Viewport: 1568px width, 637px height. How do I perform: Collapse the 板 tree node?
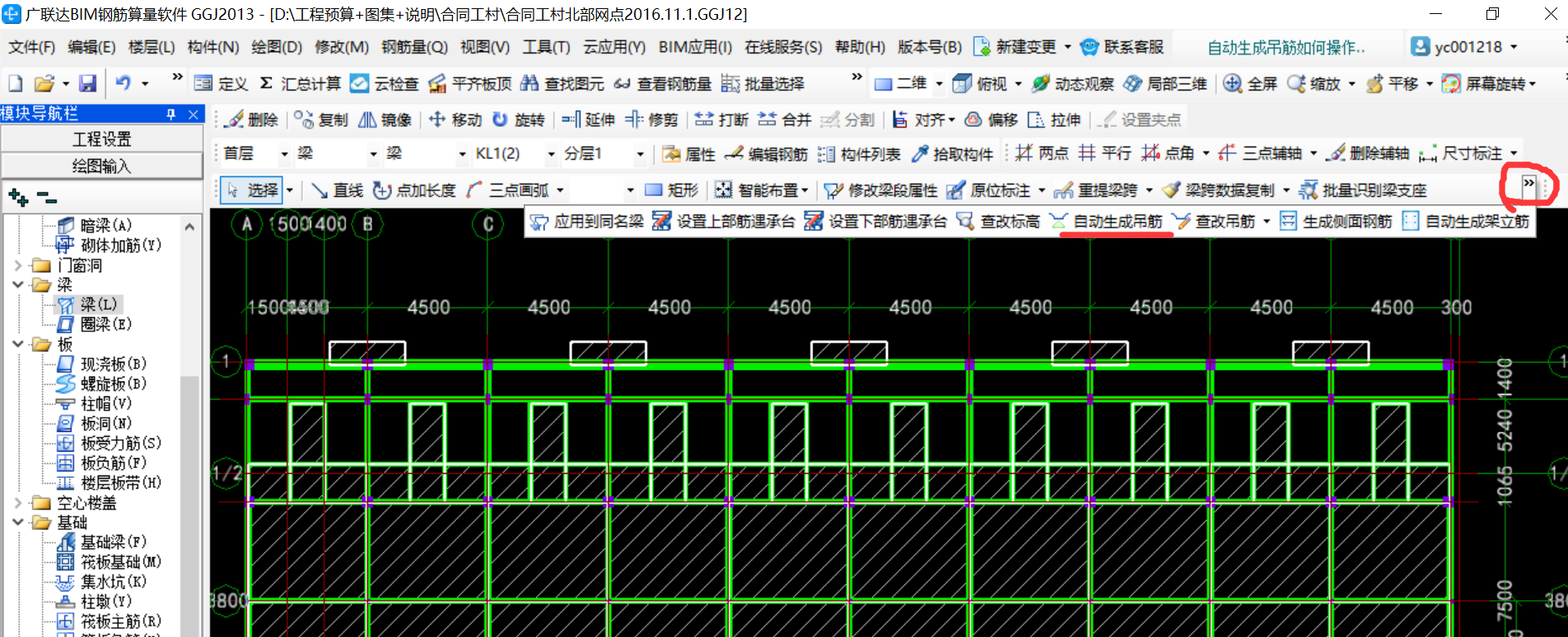18,344
